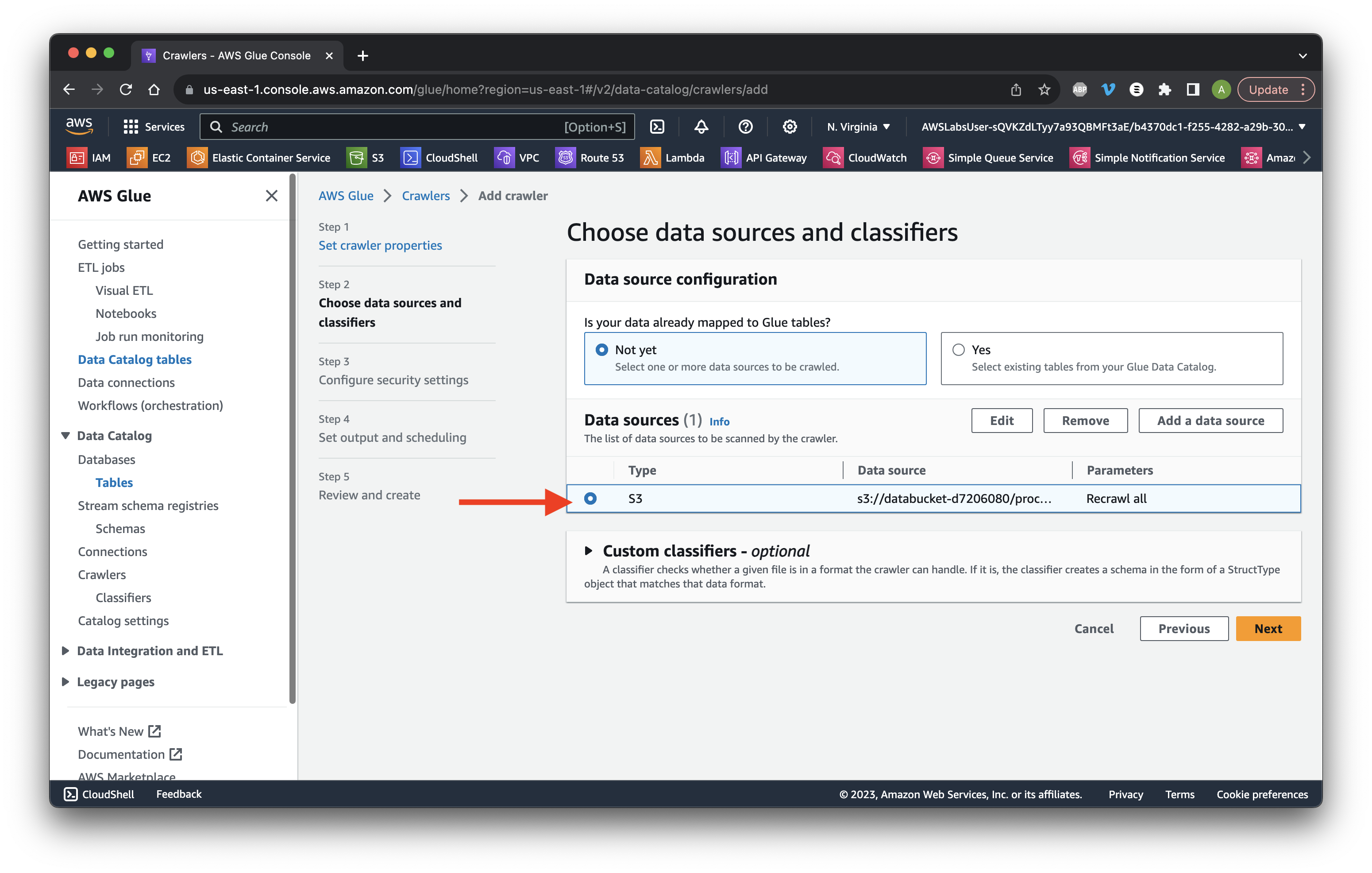The image size is (1372, 873).
Task: Click the browser address bar URL
Action: click(485, 89)
